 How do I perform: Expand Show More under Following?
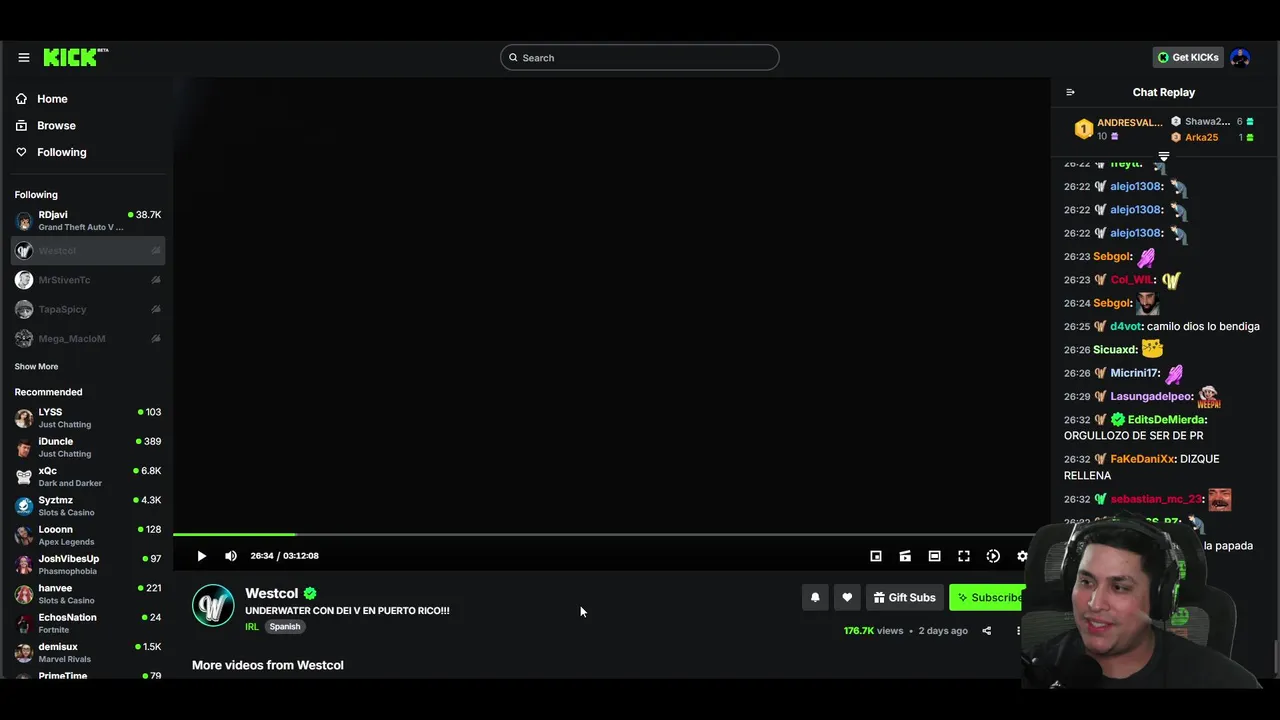(x=36, y=367)
